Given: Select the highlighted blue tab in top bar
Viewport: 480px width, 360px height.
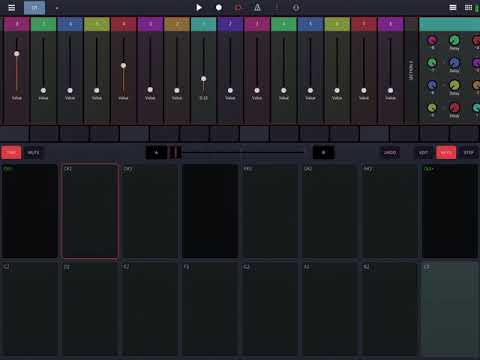Looking at the screenshot, I should 34,8.
